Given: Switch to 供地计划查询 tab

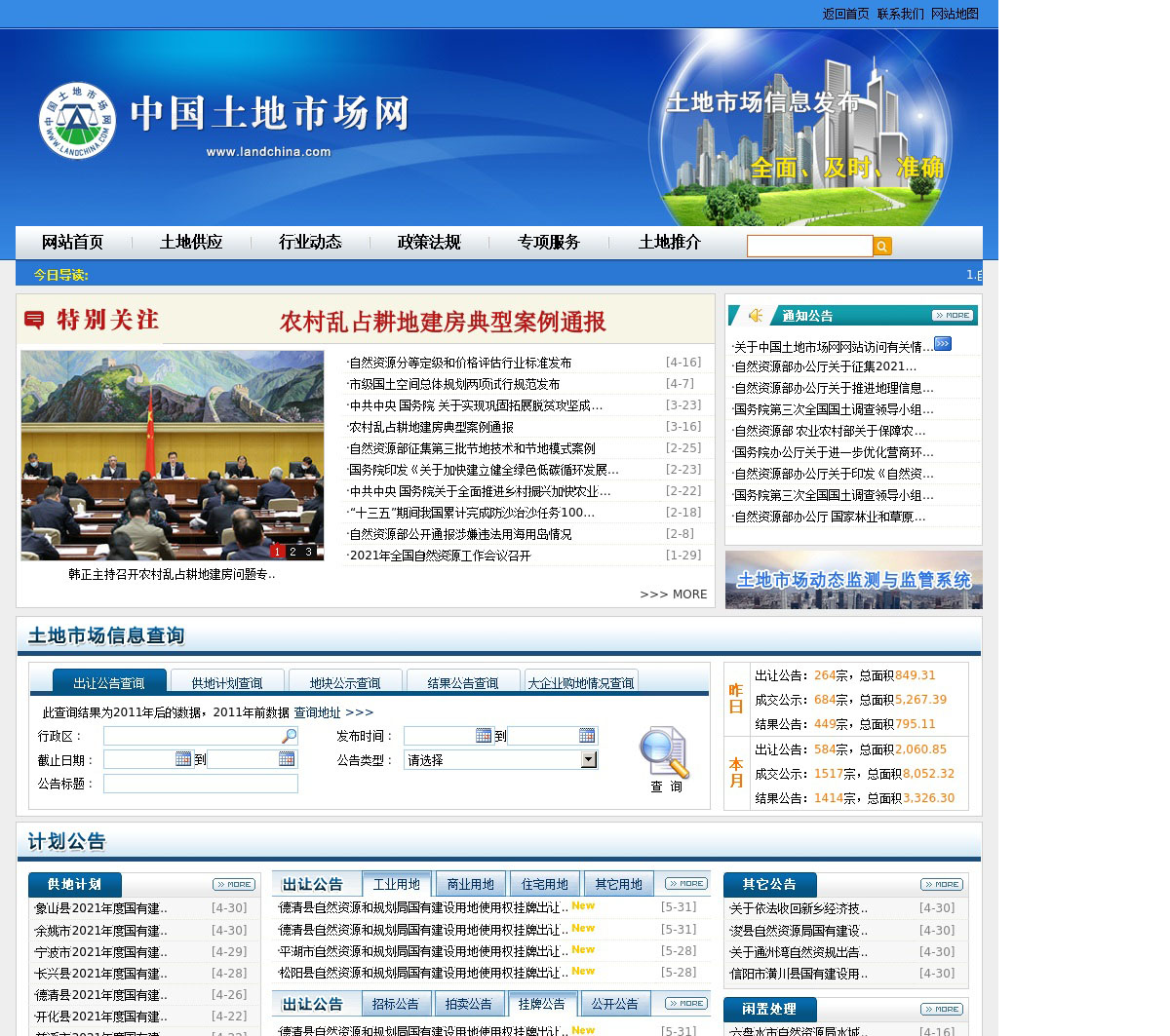Looking at the screenshot, I should click(227, 682).
